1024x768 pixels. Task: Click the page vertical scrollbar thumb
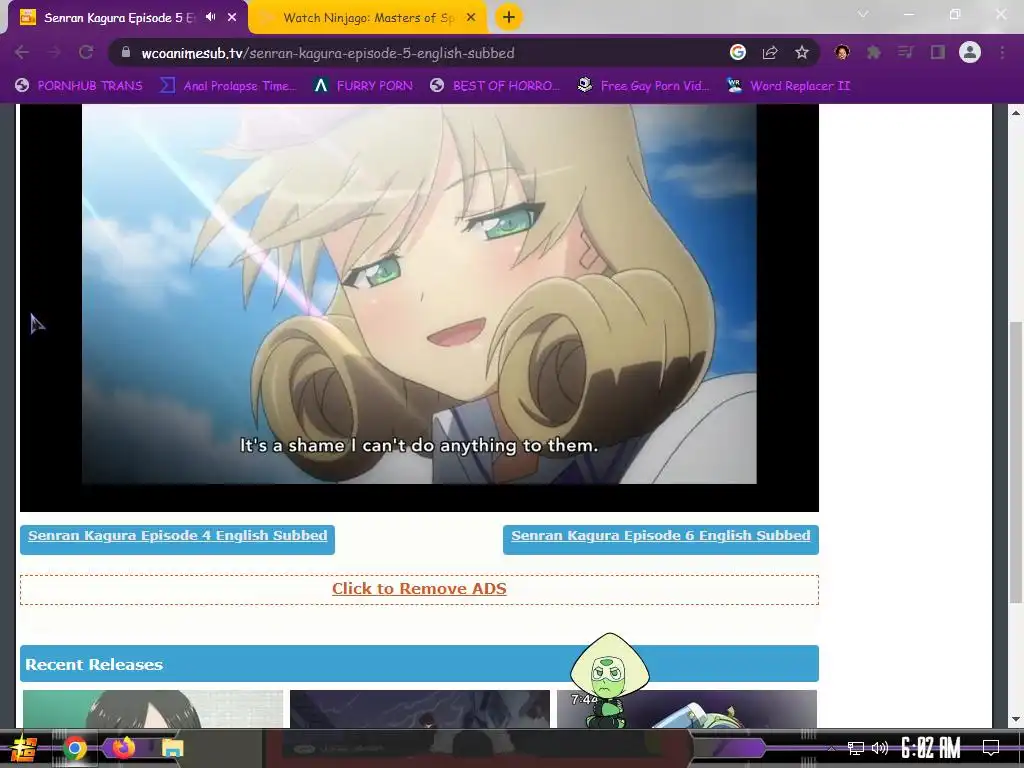click(1016, 462)
